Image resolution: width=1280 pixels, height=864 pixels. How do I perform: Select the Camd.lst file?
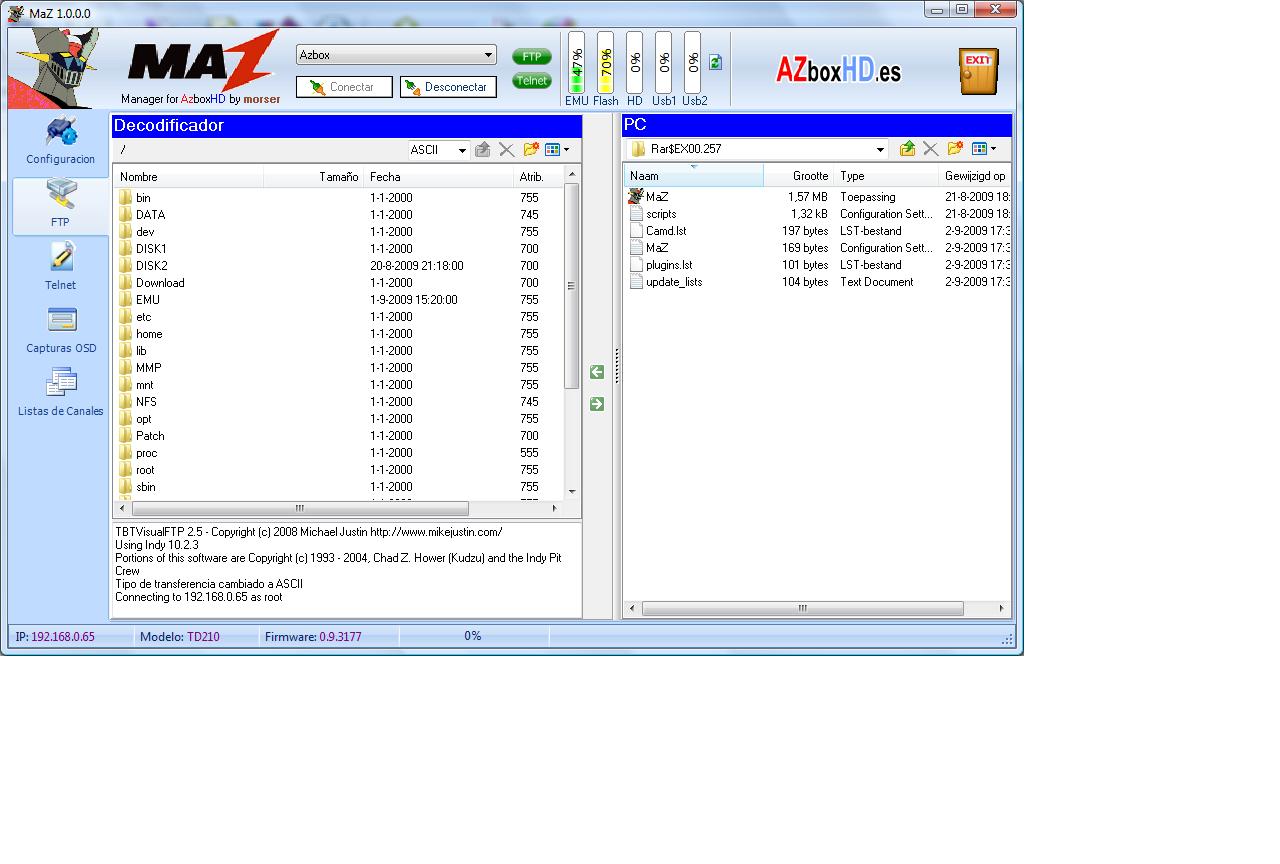(818, 231)
